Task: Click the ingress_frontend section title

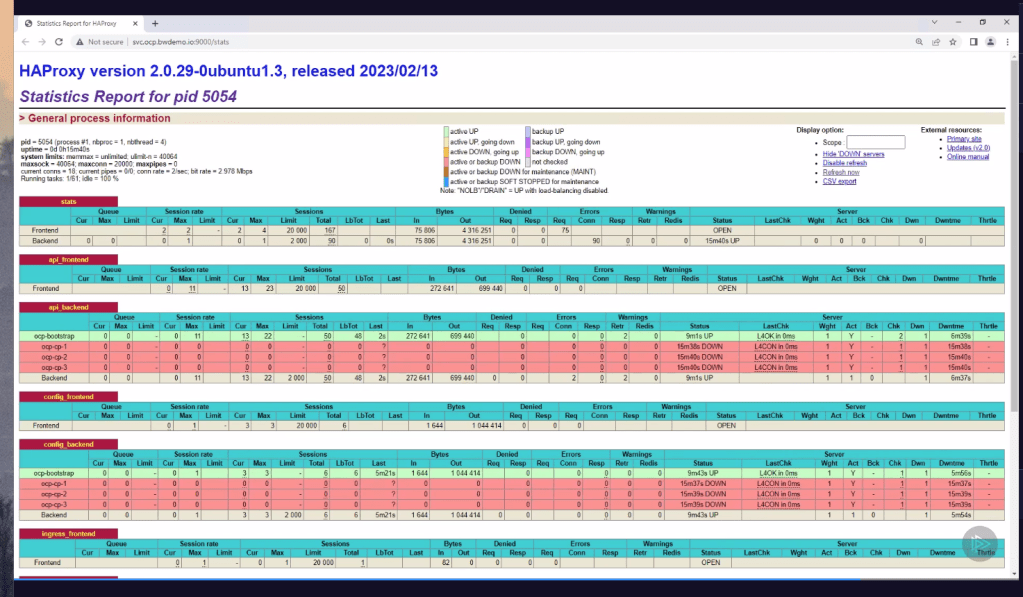Action: [x=69, y=534]
